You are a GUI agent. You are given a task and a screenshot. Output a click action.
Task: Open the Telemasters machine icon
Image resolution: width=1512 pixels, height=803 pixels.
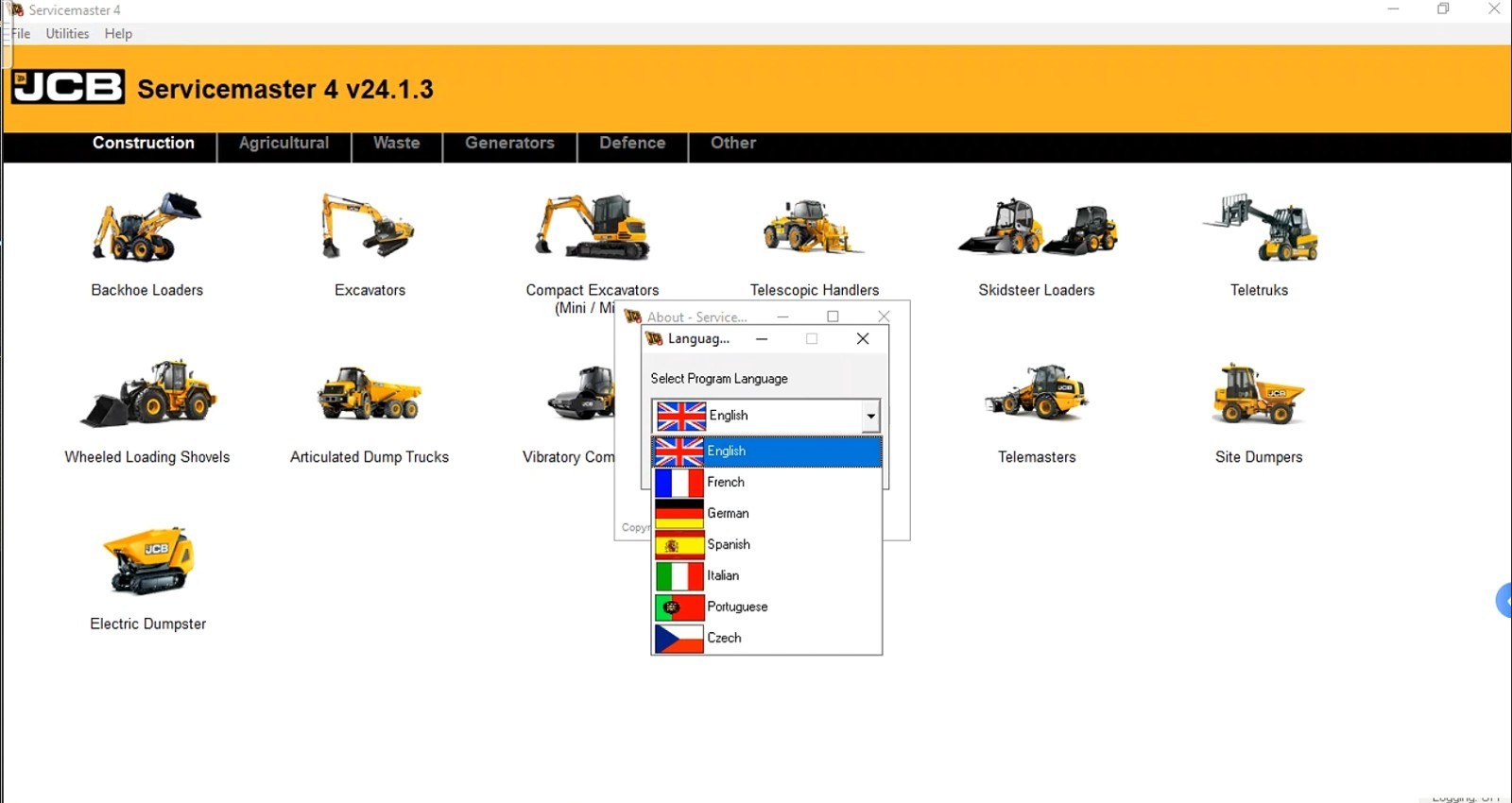point(1037,392)
